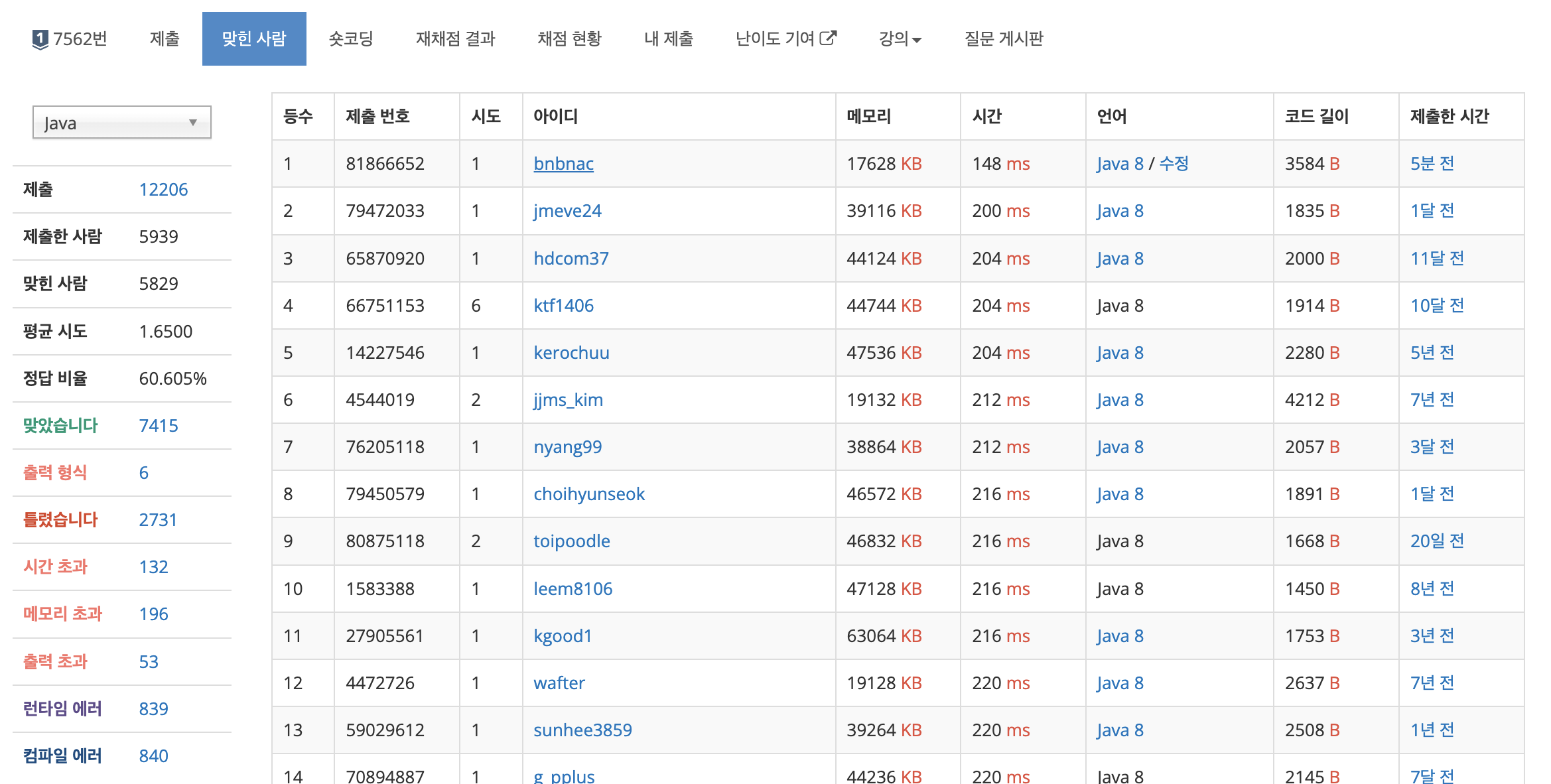Click submission number 81866652
This screenshot has width=1551, height=784.
[x=385, y=164]
